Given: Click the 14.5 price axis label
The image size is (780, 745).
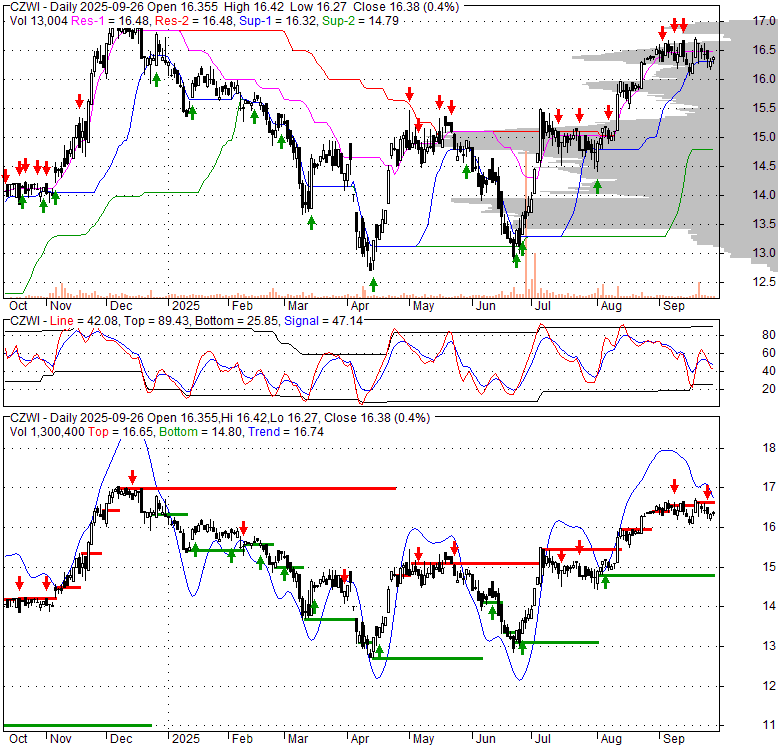Looking at the screenshot, I should 765,166.
